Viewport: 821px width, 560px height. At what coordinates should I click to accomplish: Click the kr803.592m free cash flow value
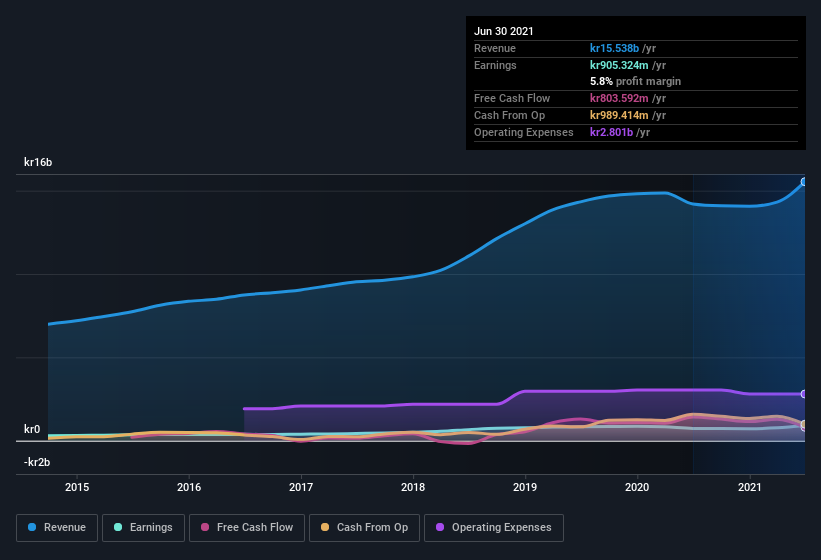[619, 98]
